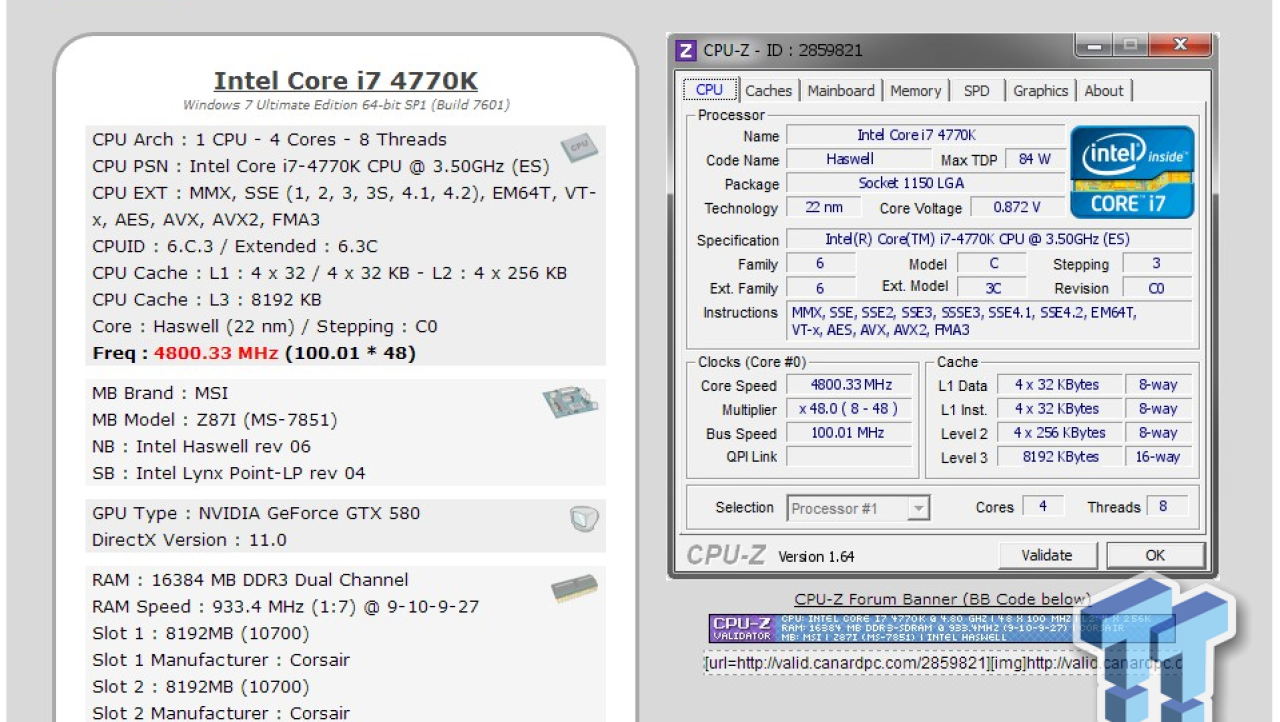
Task: Open the About tab
Action: [x=1104, y=90]
